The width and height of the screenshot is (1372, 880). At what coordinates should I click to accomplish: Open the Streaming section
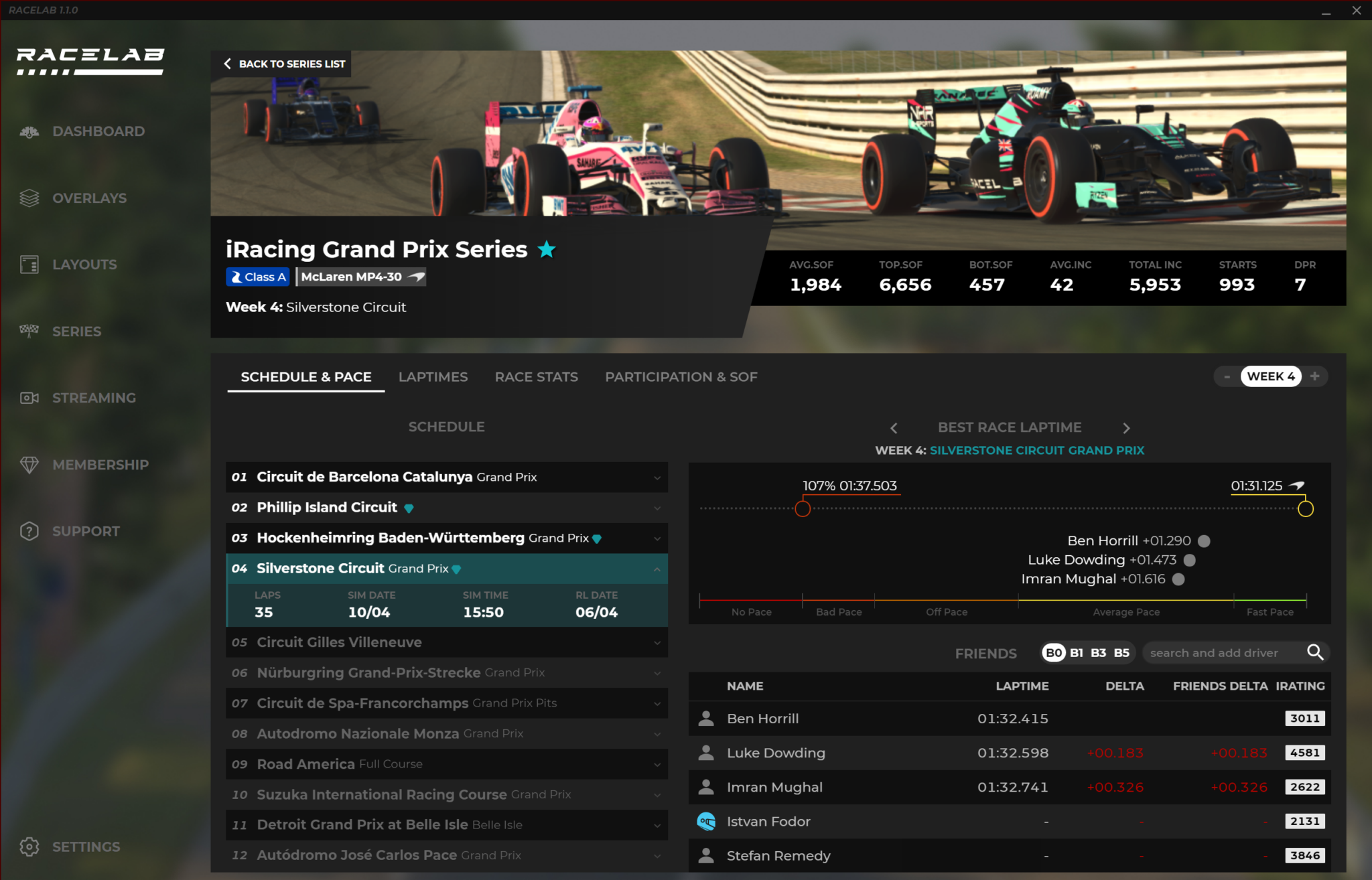pyautogui.click(x=29, y=398)
